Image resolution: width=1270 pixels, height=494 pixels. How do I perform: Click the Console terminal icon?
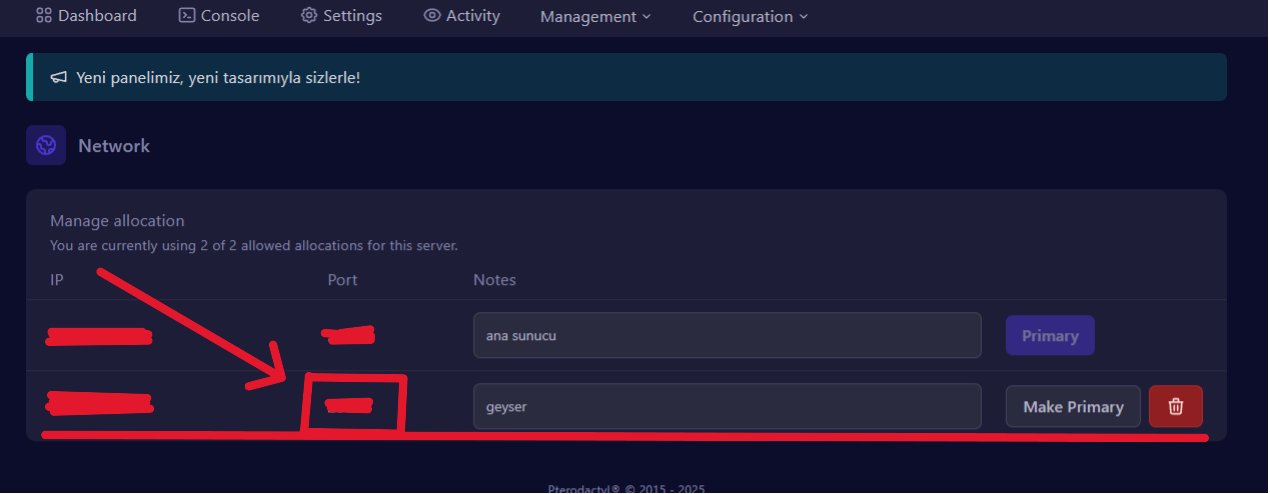(x=187, y=16)
